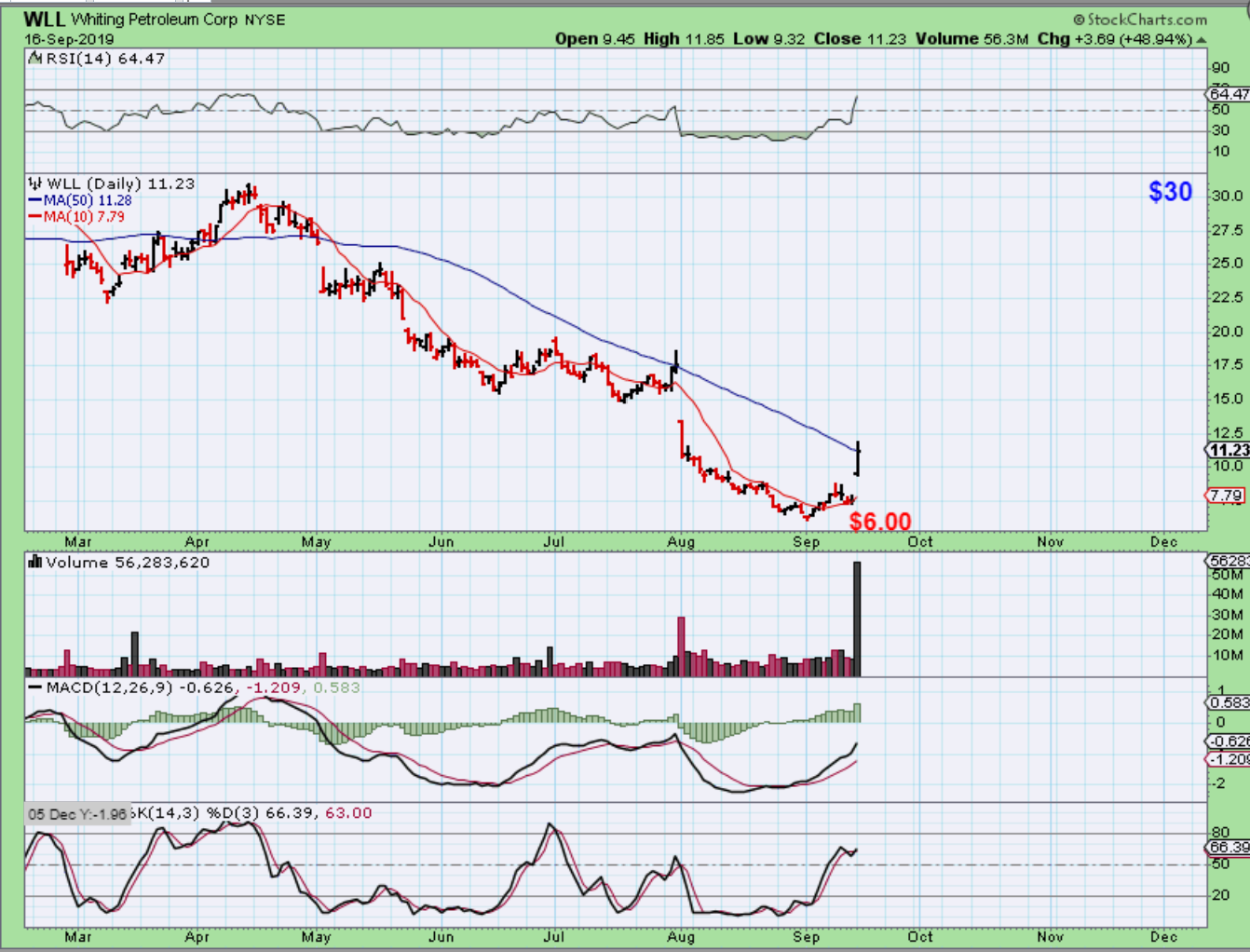Click the StockCharts.com copyright logo
This screenshot has height=952, width=1250.
(1139, 19)
